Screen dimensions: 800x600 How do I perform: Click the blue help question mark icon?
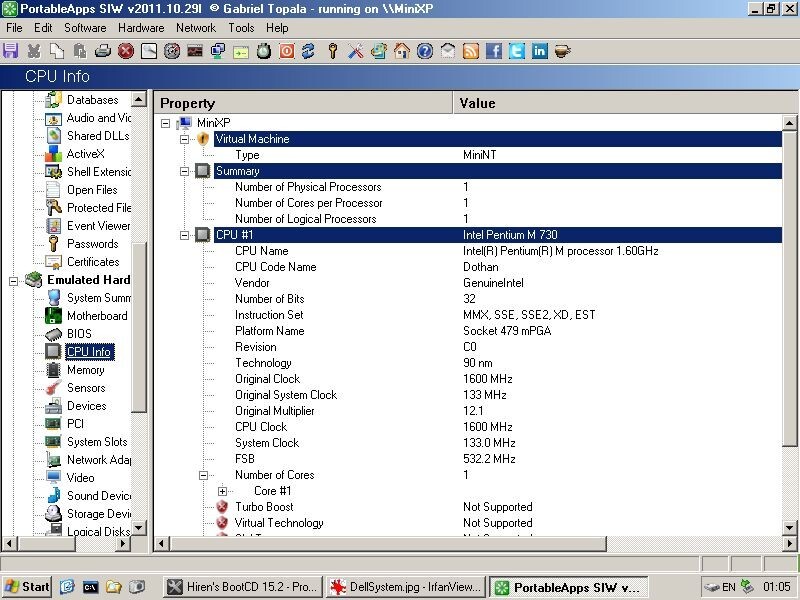424,51
